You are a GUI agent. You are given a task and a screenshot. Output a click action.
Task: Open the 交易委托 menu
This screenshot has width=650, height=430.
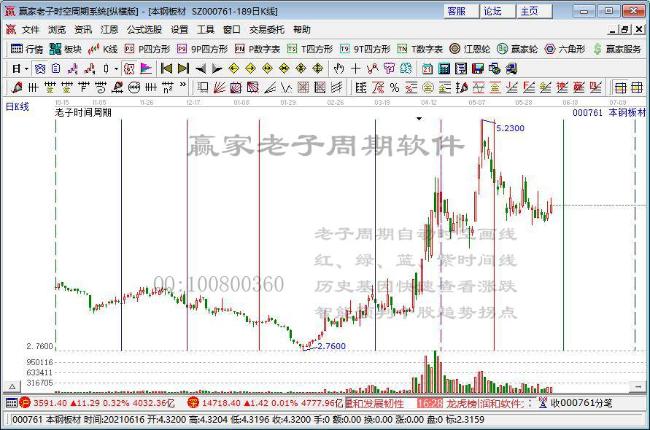coord(267,30)
